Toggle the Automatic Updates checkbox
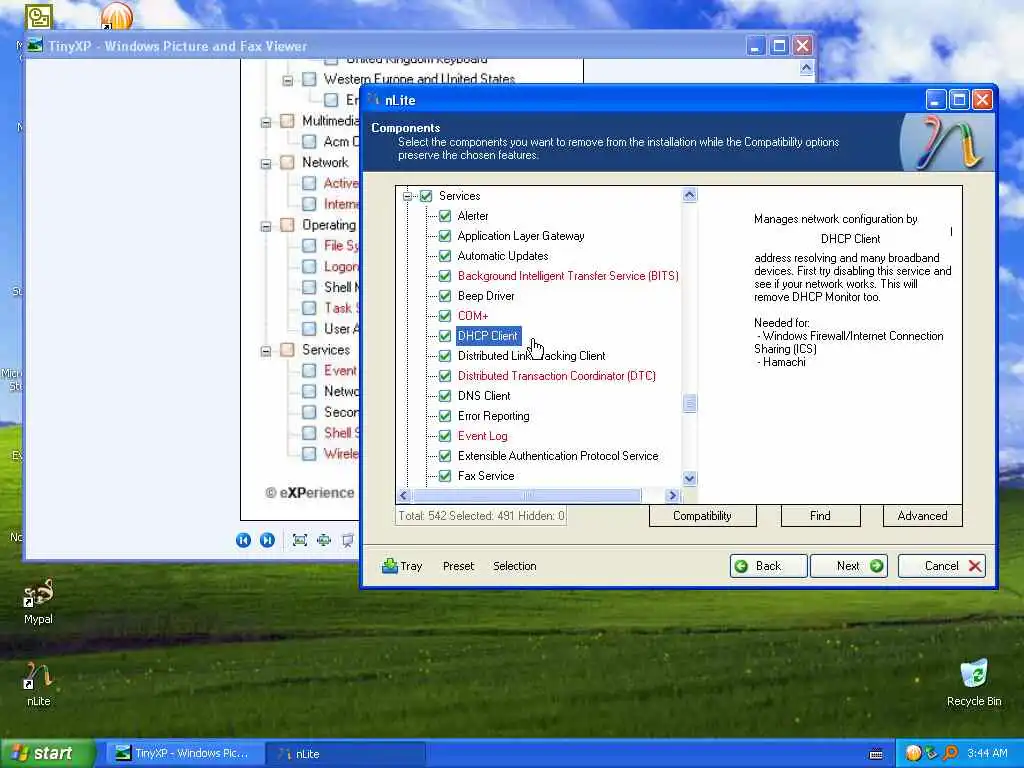 click(x=445, y=255)
